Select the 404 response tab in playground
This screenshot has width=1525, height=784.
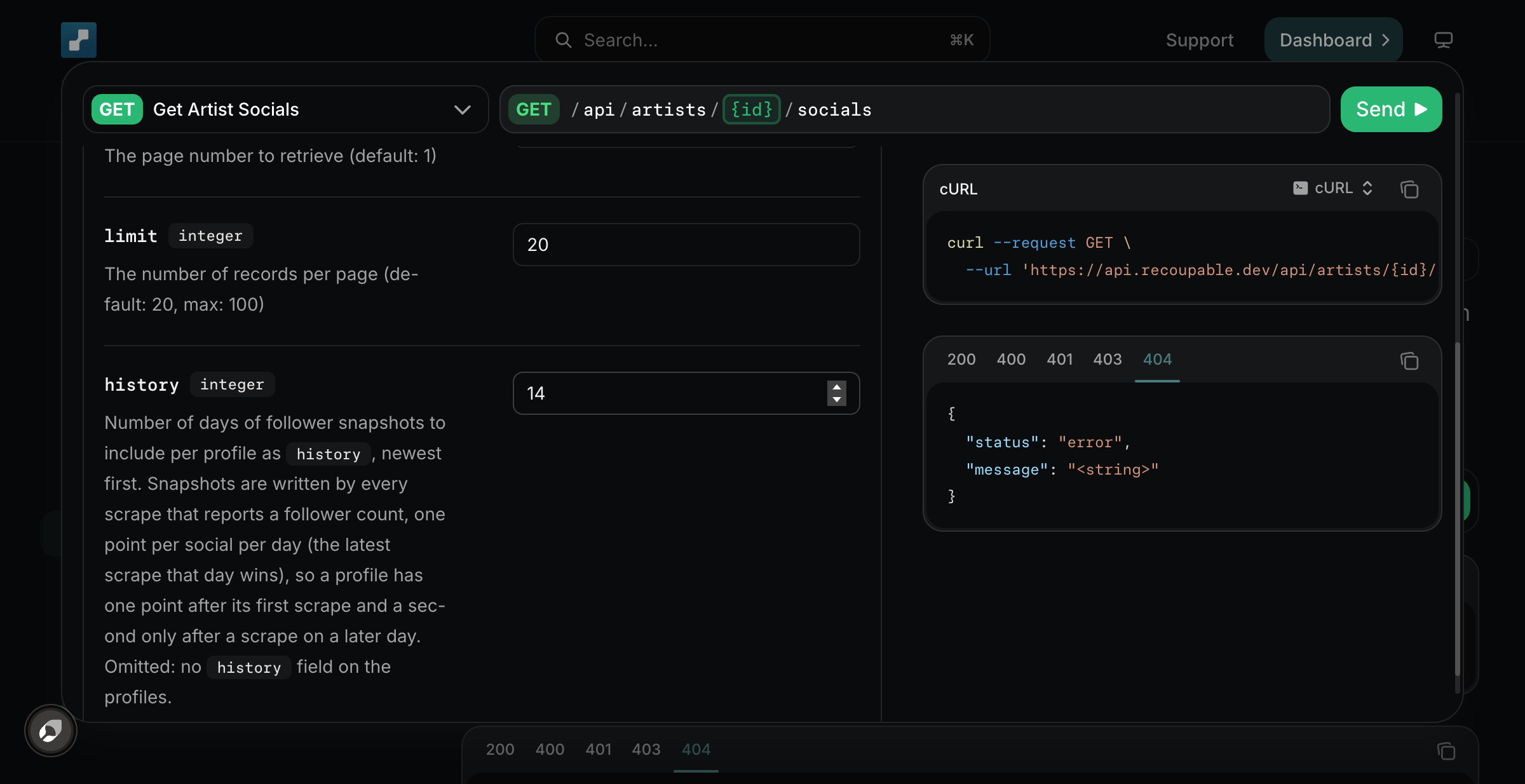[1157, 360]
